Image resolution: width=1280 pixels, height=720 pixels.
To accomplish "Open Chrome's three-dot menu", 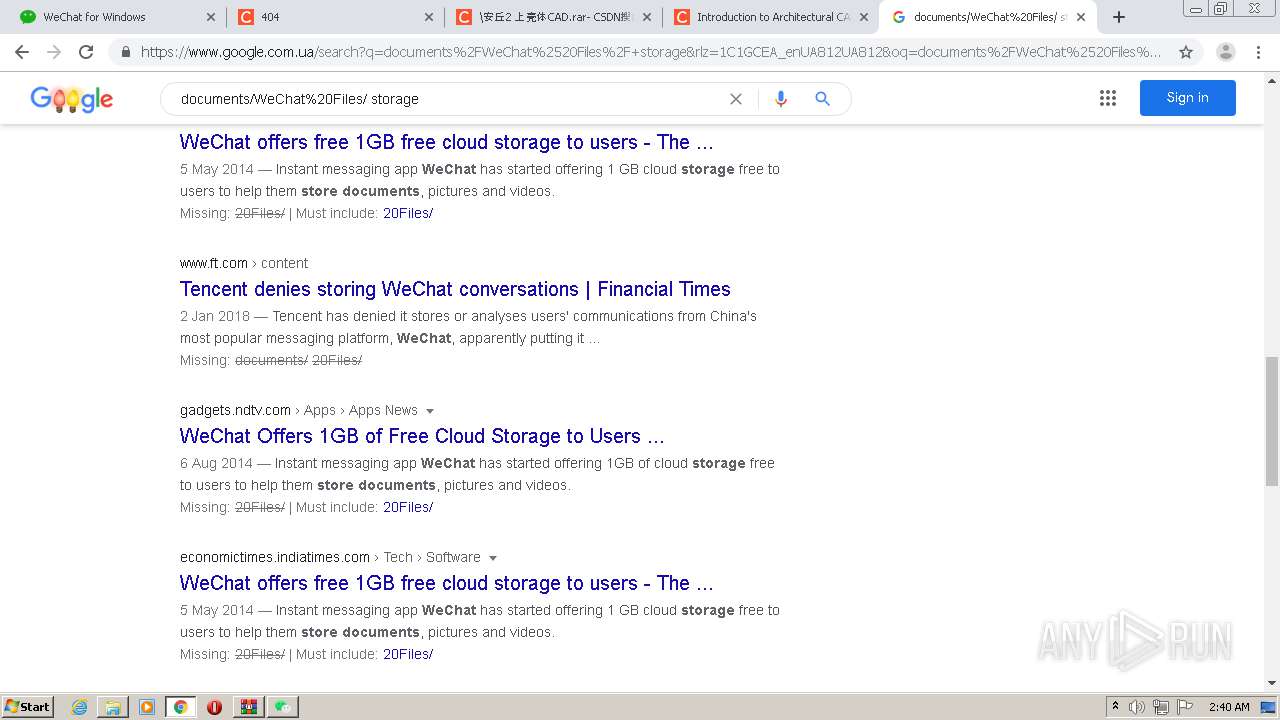I will point(1258,52).
